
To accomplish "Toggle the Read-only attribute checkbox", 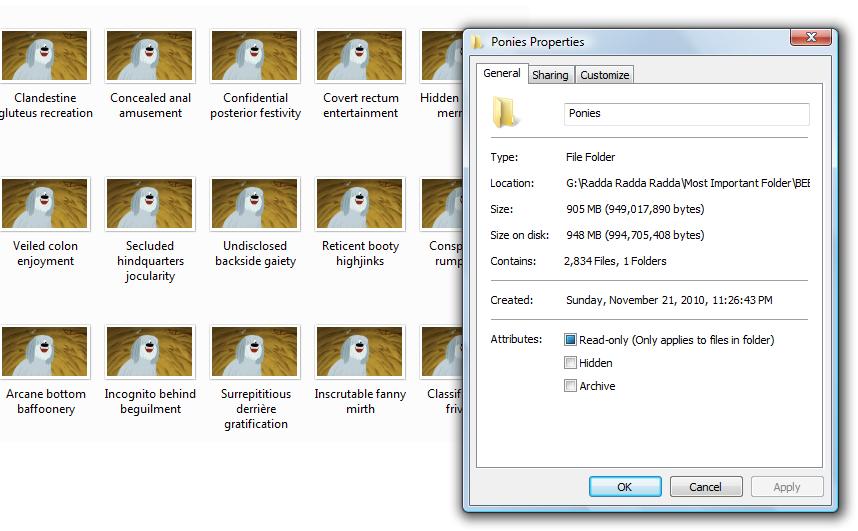I will pyautogui.click(x=571, y=340).
